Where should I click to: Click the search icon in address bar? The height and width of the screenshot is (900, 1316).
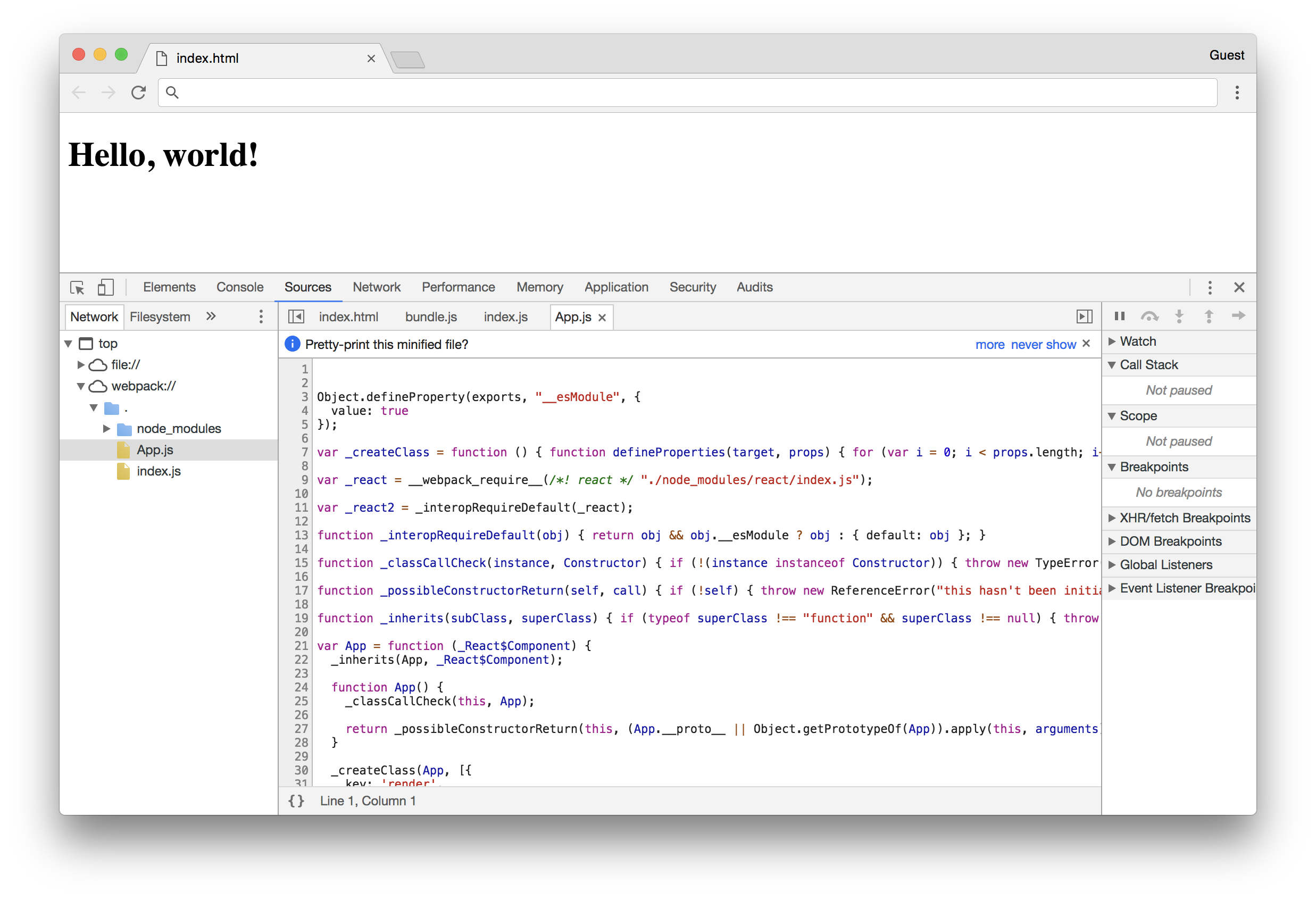(173, 93)
